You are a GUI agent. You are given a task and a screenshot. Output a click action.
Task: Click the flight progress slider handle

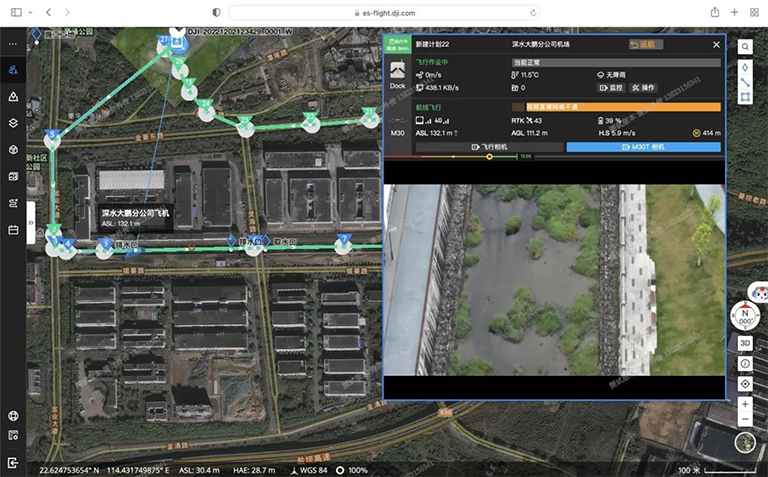(x=489, y=157)
